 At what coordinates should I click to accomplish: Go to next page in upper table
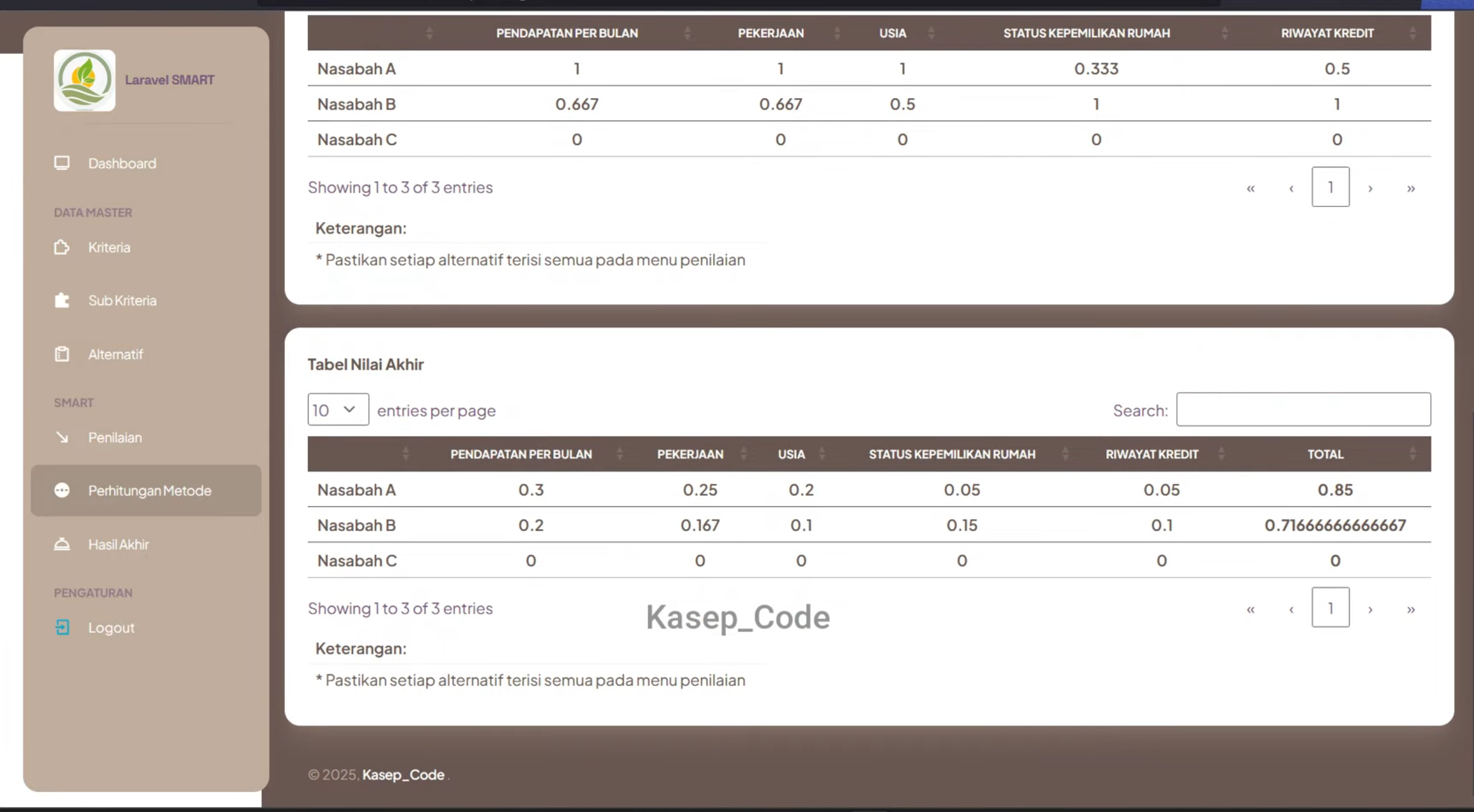point(1370,187)
